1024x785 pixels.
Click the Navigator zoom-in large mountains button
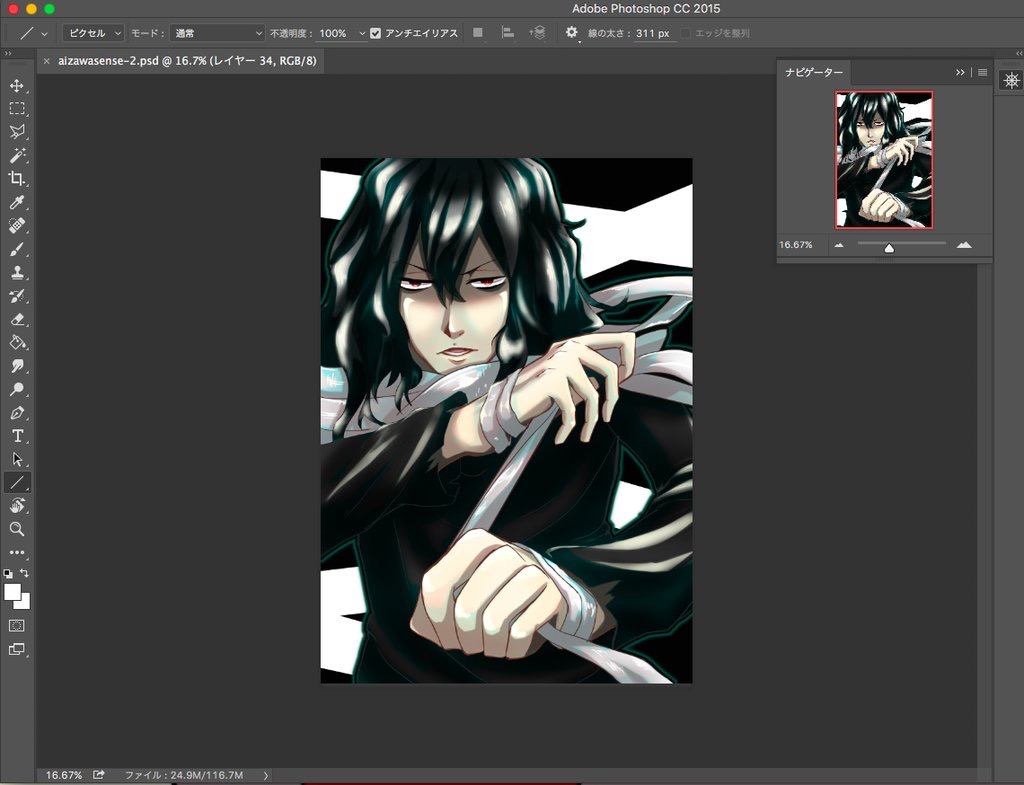pyautogui.click(x=964, y=244)
